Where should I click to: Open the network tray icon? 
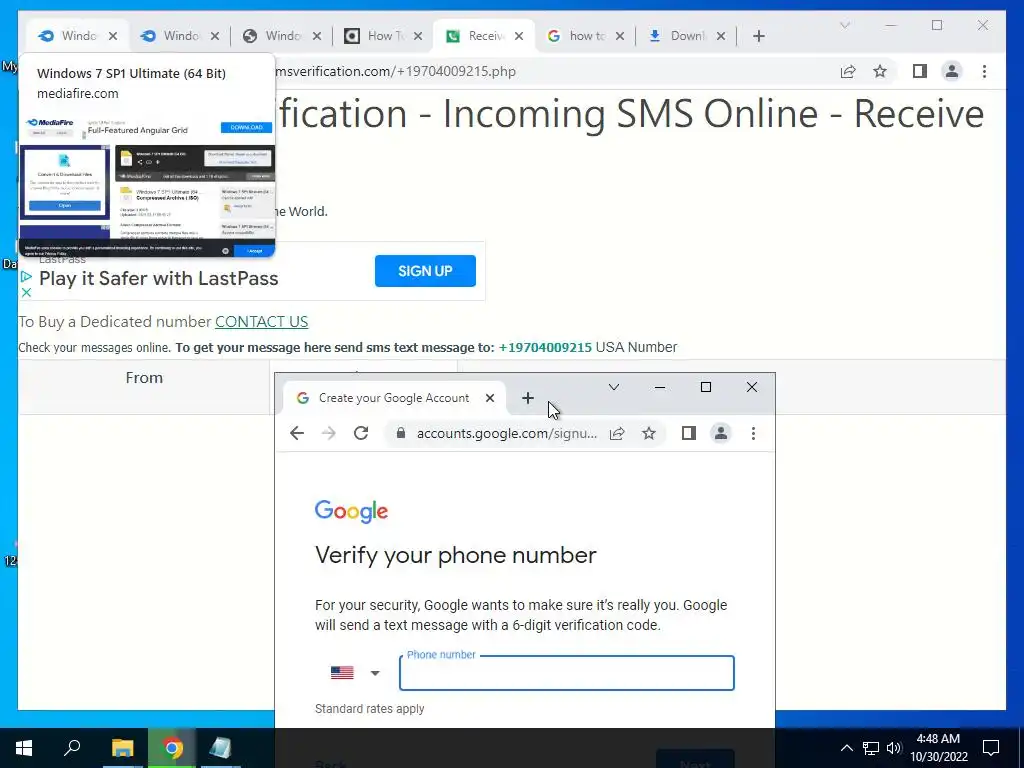click(871, 748)
